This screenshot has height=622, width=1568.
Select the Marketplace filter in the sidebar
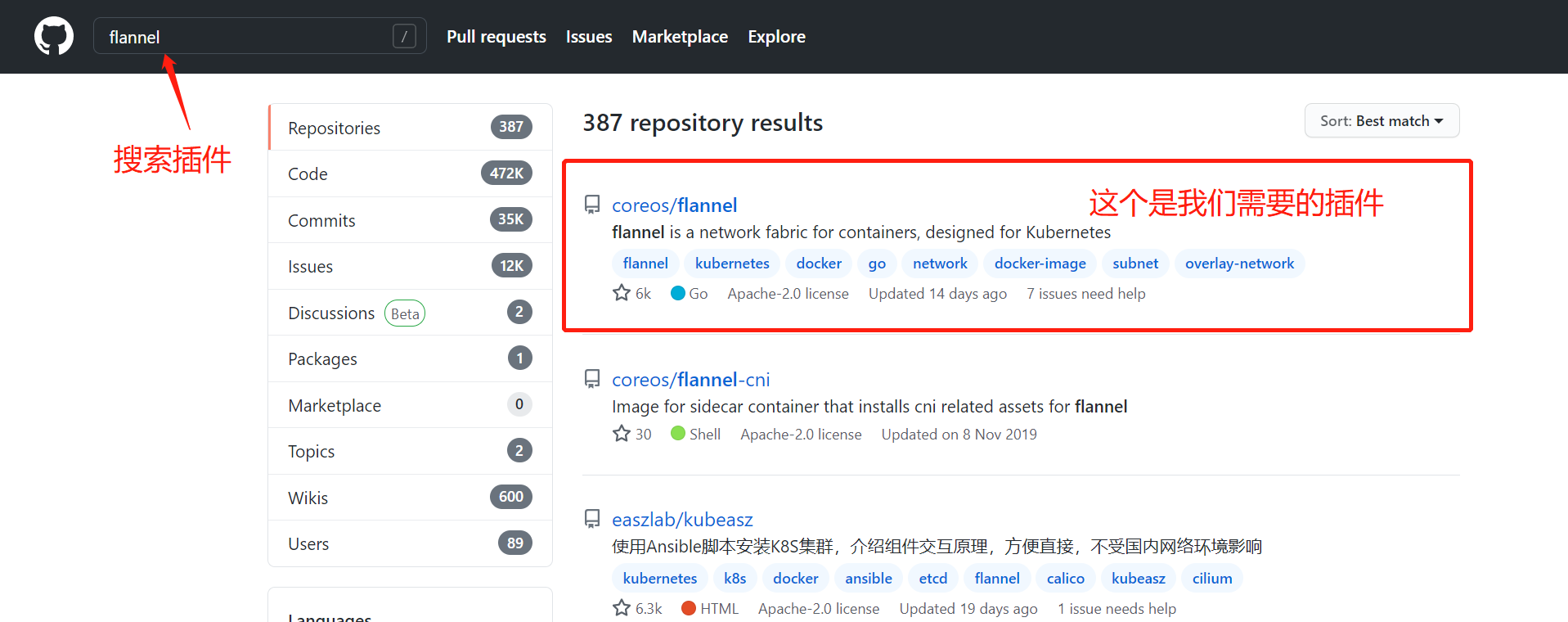(410, 405)
